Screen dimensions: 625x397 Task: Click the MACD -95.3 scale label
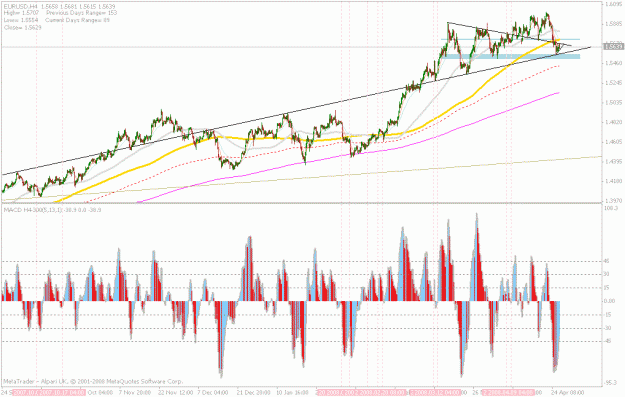[x=610, y=383]
